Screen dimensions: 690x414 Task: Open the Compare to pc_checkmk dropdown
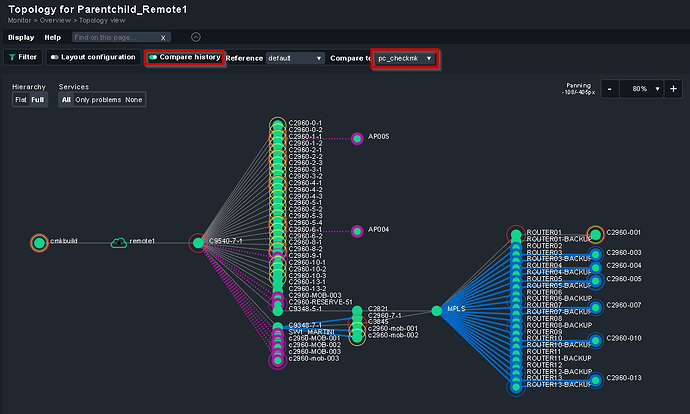[x=405, y=58]
